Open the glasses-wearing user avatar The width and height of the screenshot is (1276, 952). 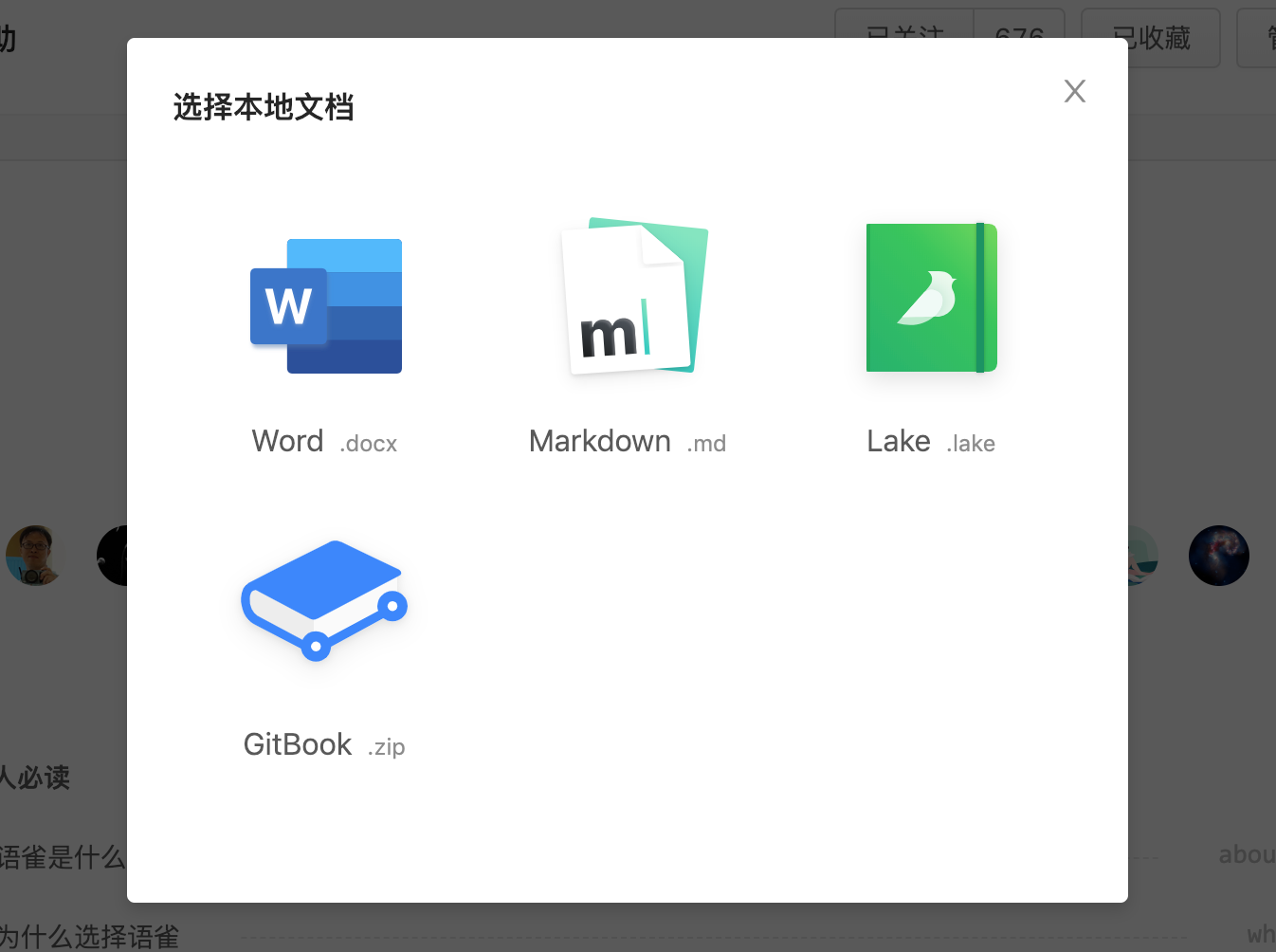point(35,556)
